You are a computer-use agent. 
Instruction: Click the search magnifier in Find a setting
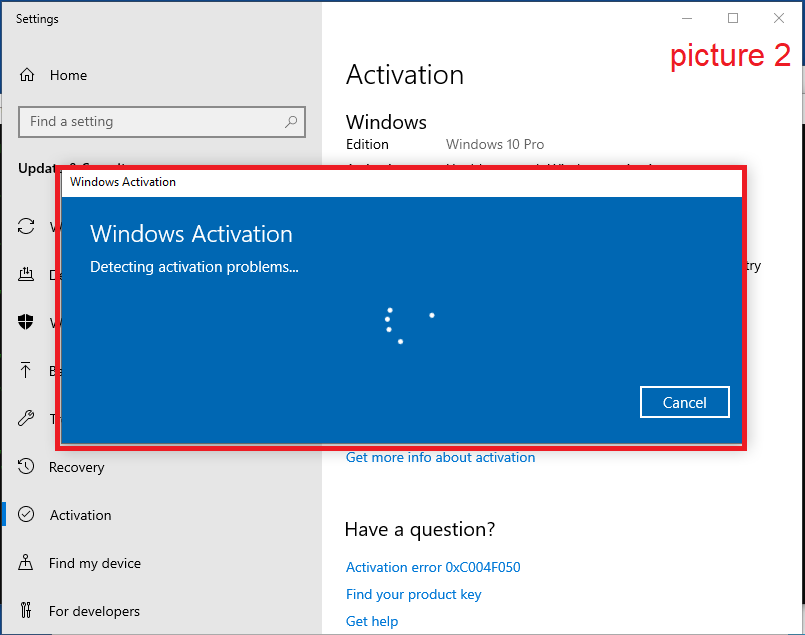(291, 122)
